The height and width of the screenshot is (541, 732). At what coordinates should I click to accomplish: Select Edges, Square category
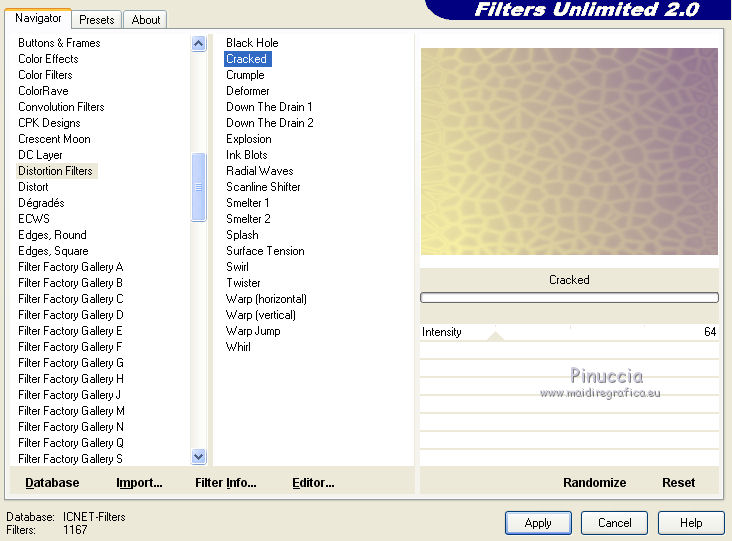pyautogui.click(x=53, y=251)
